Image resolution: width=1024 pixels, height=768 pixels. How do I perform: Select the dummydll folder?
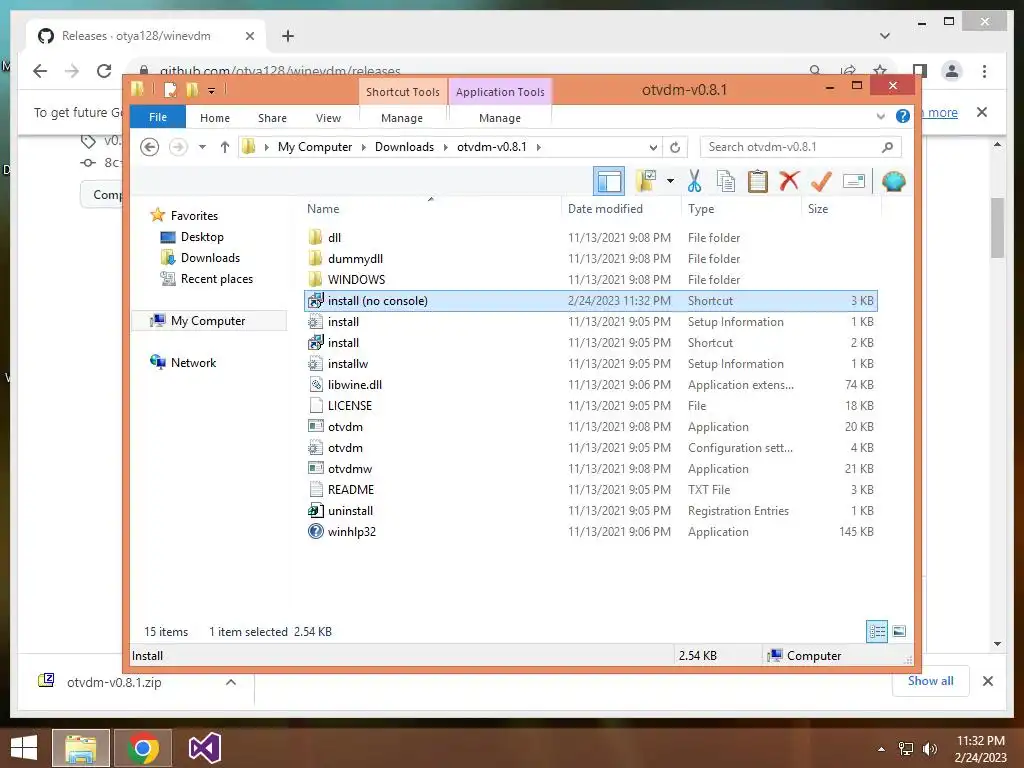click(x=591, y=259)
